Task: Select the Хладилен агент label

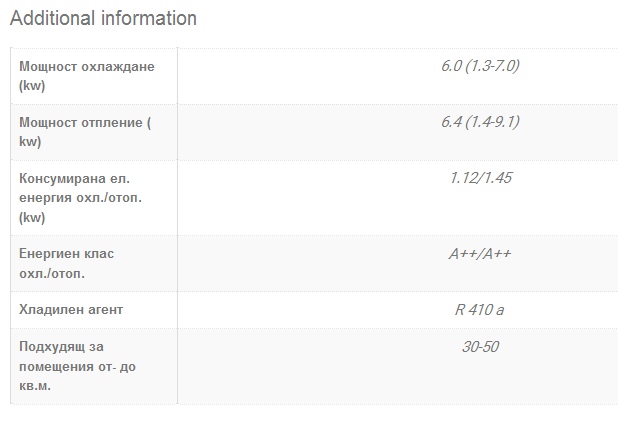Action: click(x=71, y=310)
